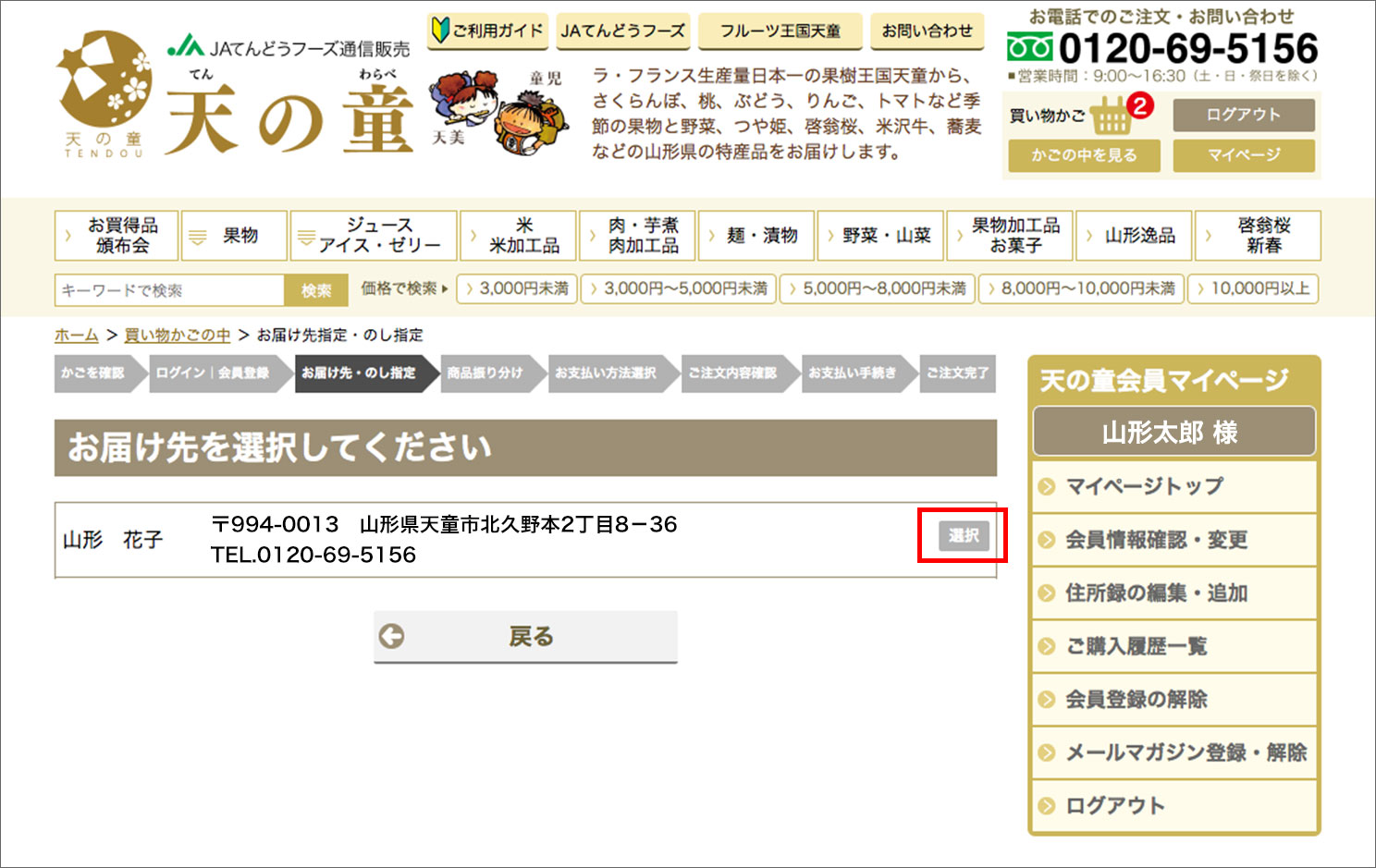Open 住所録の編集・追加 in sidebar
Viewport: 1376px width, 868px height.
tap(1156, 593)
